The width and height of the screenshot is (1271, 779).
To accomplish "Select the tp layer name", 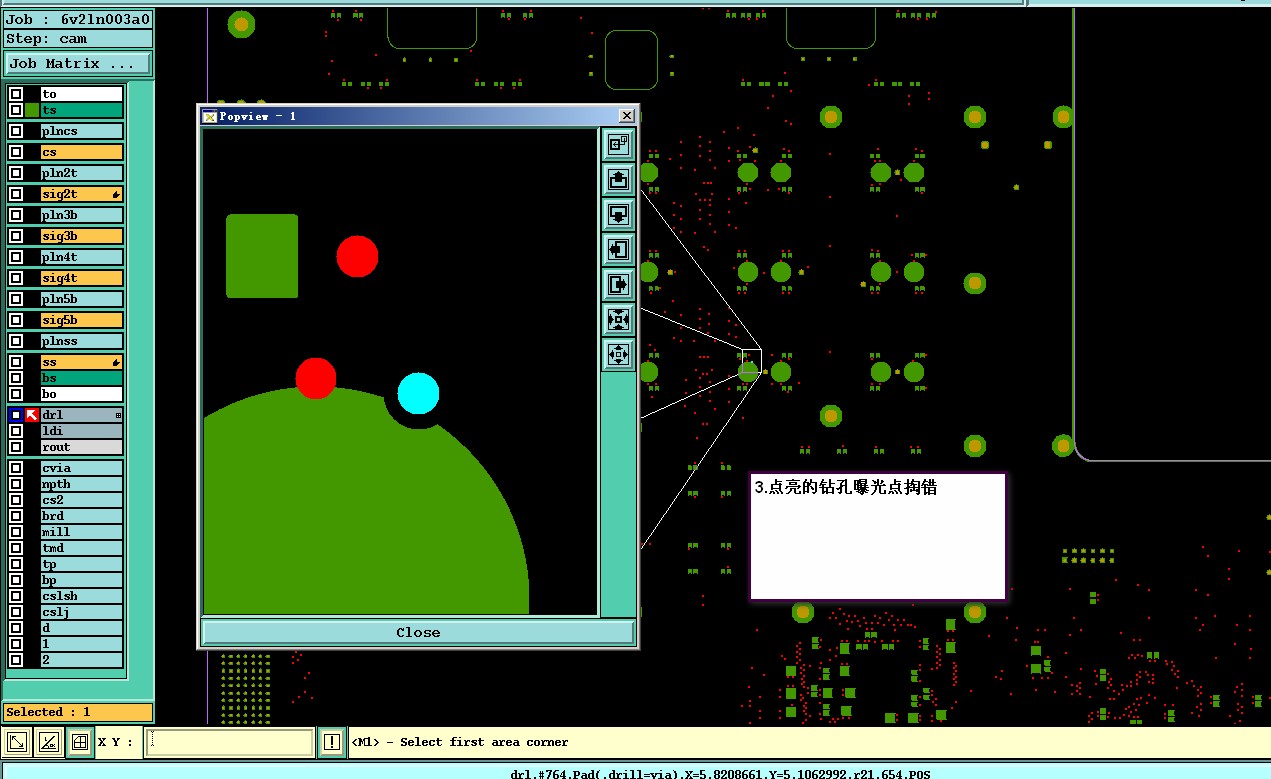I will pyautogui.click(x=82, y=564).
